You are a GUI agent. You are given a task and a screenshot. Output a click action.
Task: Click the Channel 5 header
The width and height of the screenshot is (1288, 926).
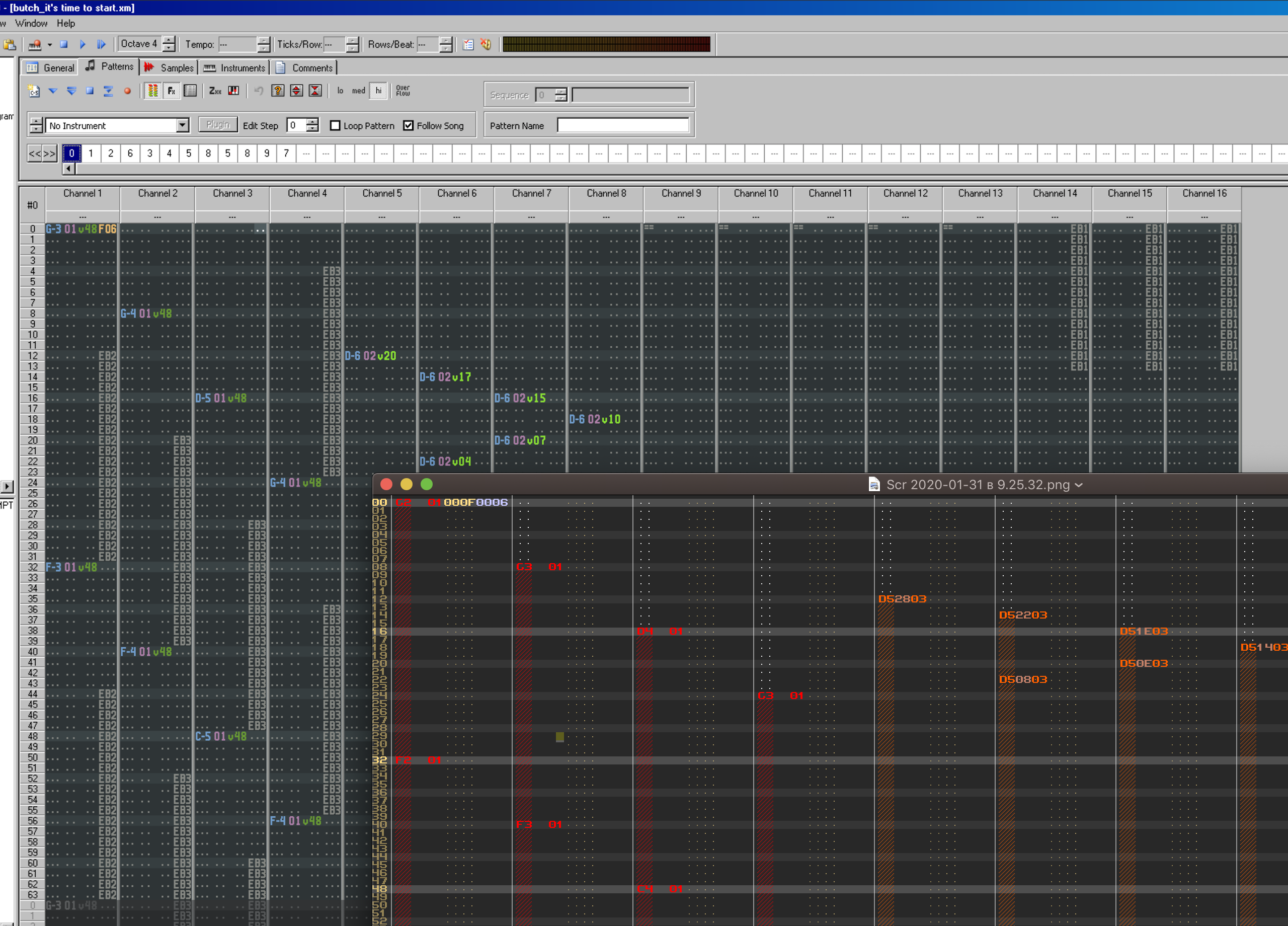click(382, 193)
